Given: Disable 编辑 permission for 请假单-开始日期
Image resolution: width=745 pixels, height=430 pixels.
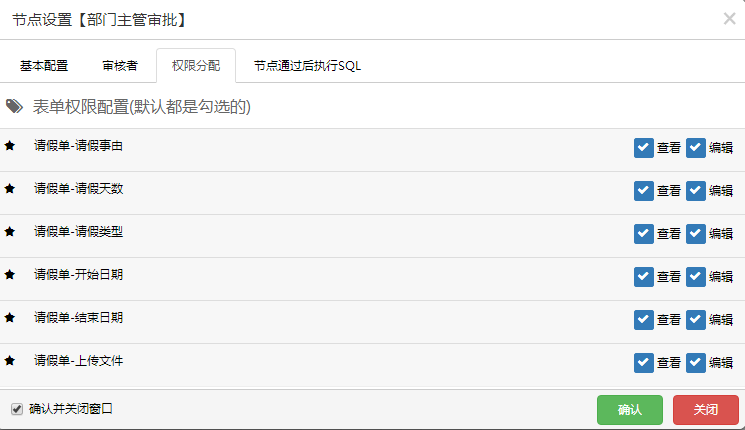Looking at the screenshot, I should (696, 277).
